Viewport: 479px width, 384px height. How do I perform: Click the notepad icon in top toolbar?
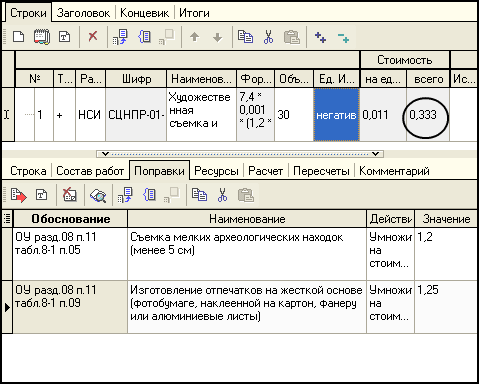[x=42, y=37]
